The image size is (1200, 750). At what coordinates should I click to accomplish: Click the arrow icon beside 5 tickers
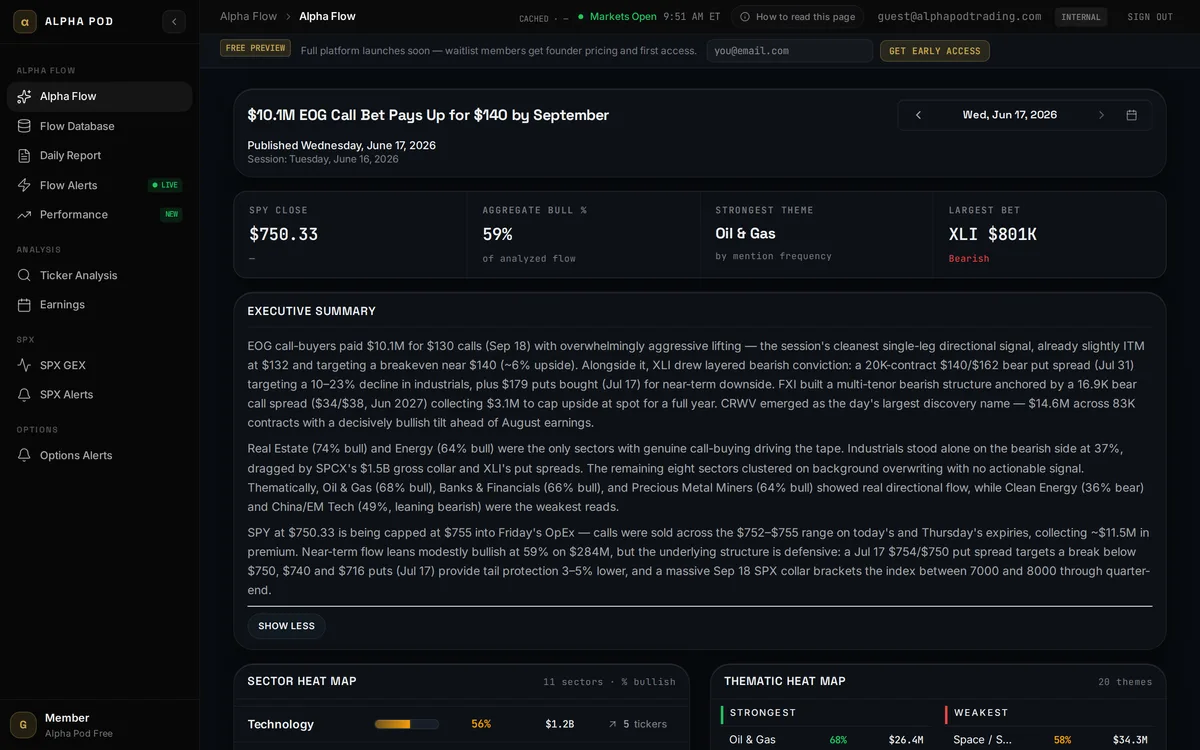612,724
